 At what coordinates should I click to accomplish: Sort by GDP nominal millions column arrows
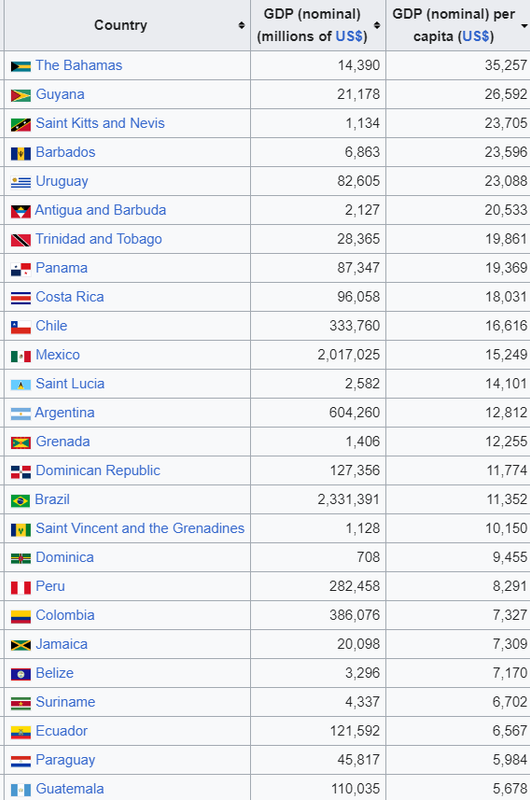click(x=377, y=25)
